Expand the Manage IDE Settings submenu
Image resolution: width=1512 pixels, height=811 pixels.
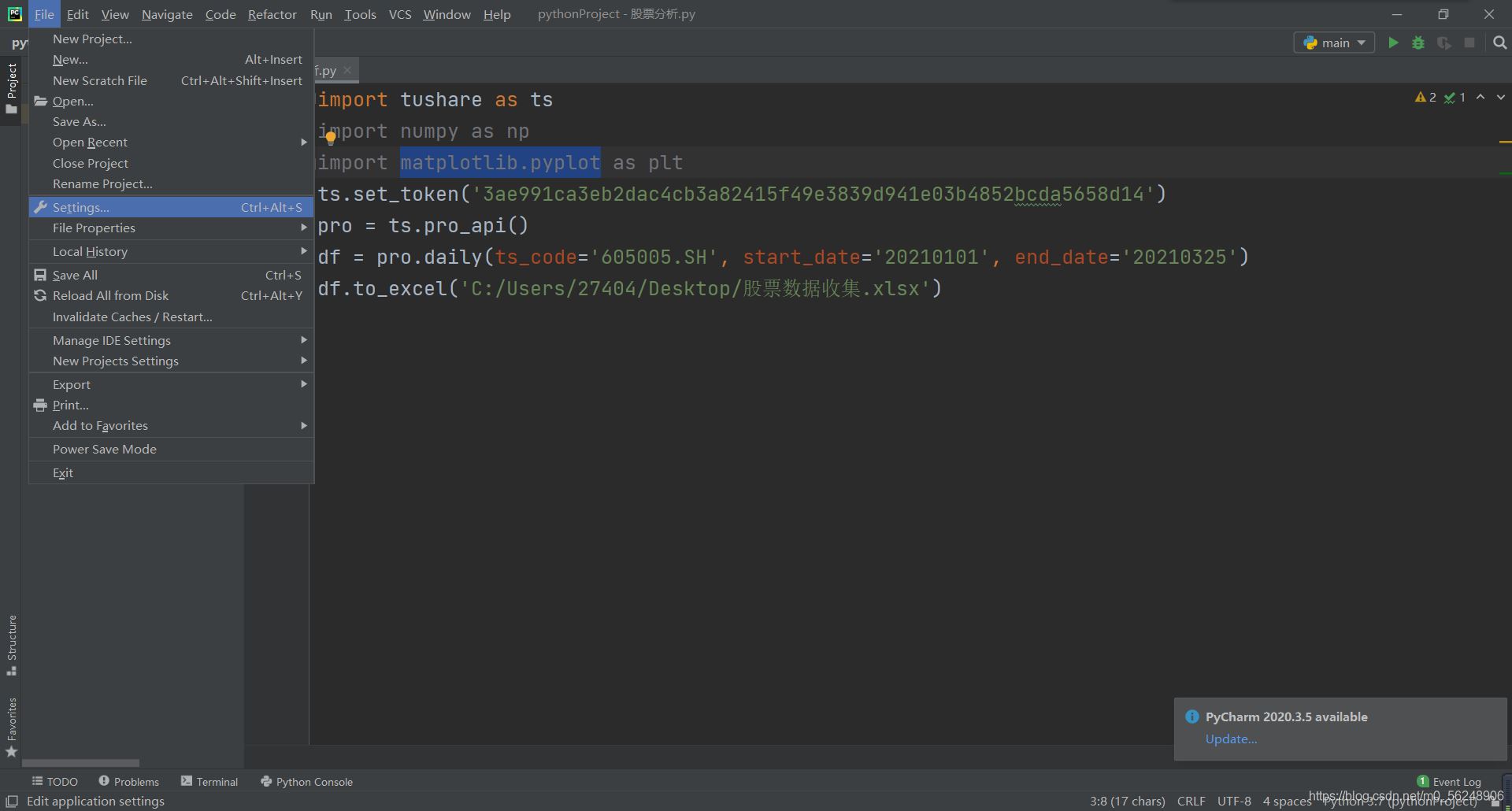click(x=112, y=341)
